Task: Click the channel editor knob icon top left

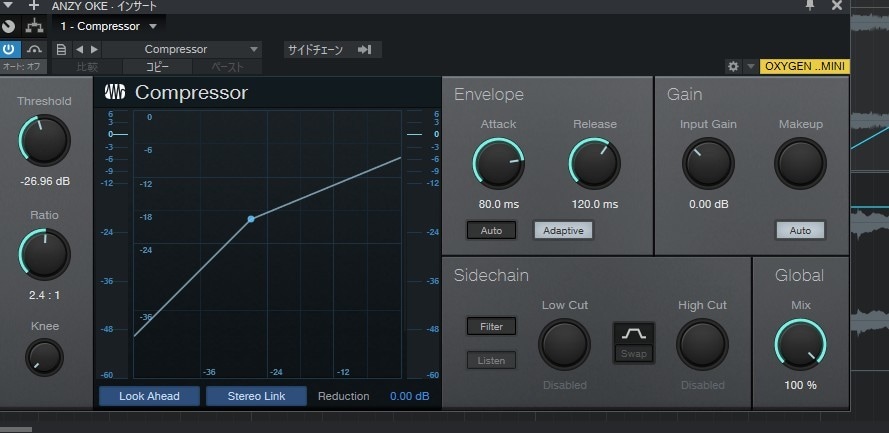Action: point(9,26)
